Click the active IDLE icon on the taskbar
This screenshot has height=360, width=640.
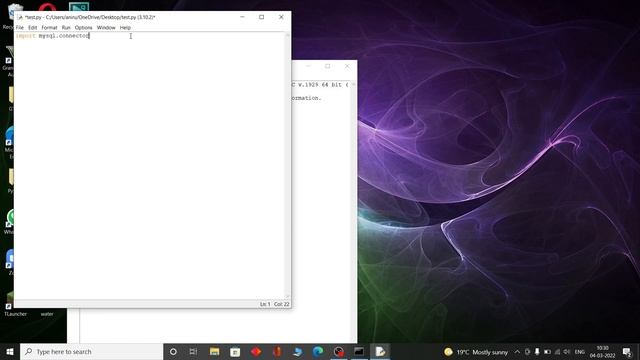(380, 351)
